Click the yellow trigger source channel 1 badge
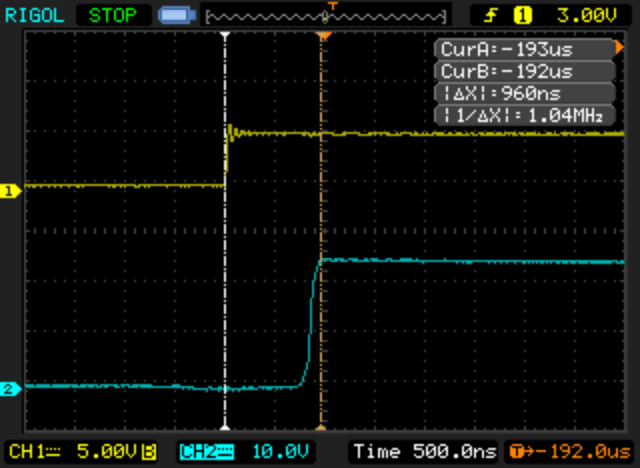 pyautogui.click(x=523, y=16)
